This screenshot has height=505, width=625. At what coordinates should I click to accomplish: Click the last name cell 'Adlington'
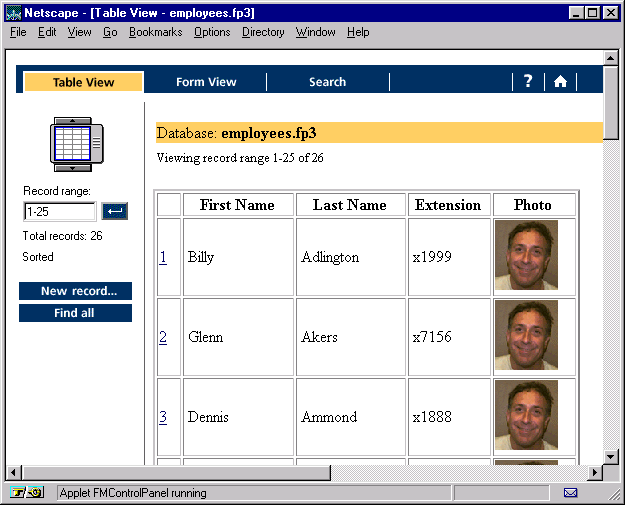click(351, 257)
